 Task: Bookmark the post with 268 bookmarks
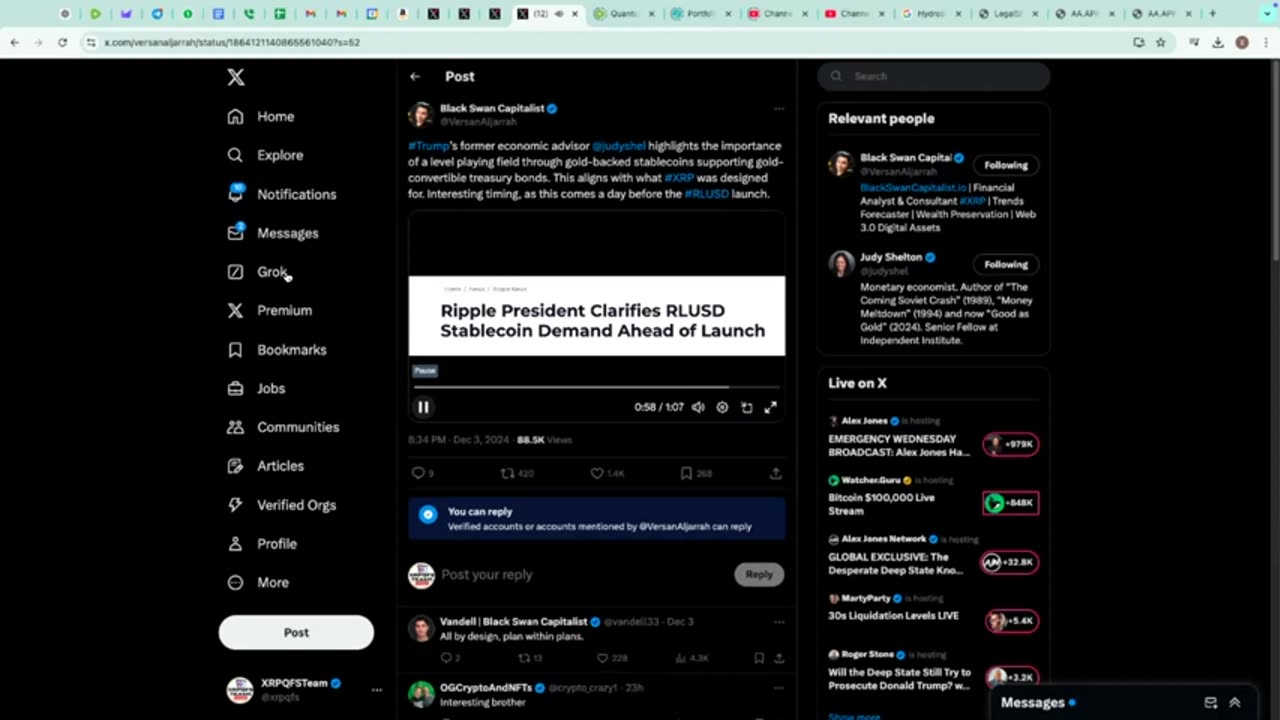pos(686,473)
